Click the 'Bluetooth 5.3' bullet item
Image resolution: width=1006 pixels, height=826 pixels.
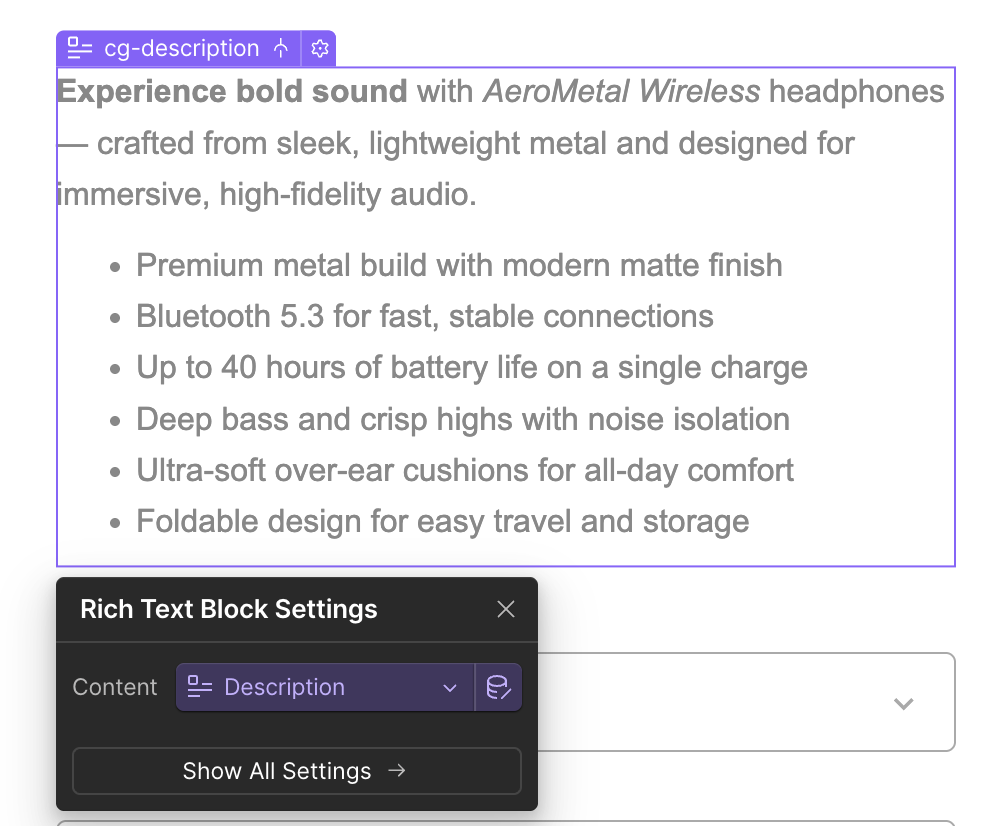[425, 316]
